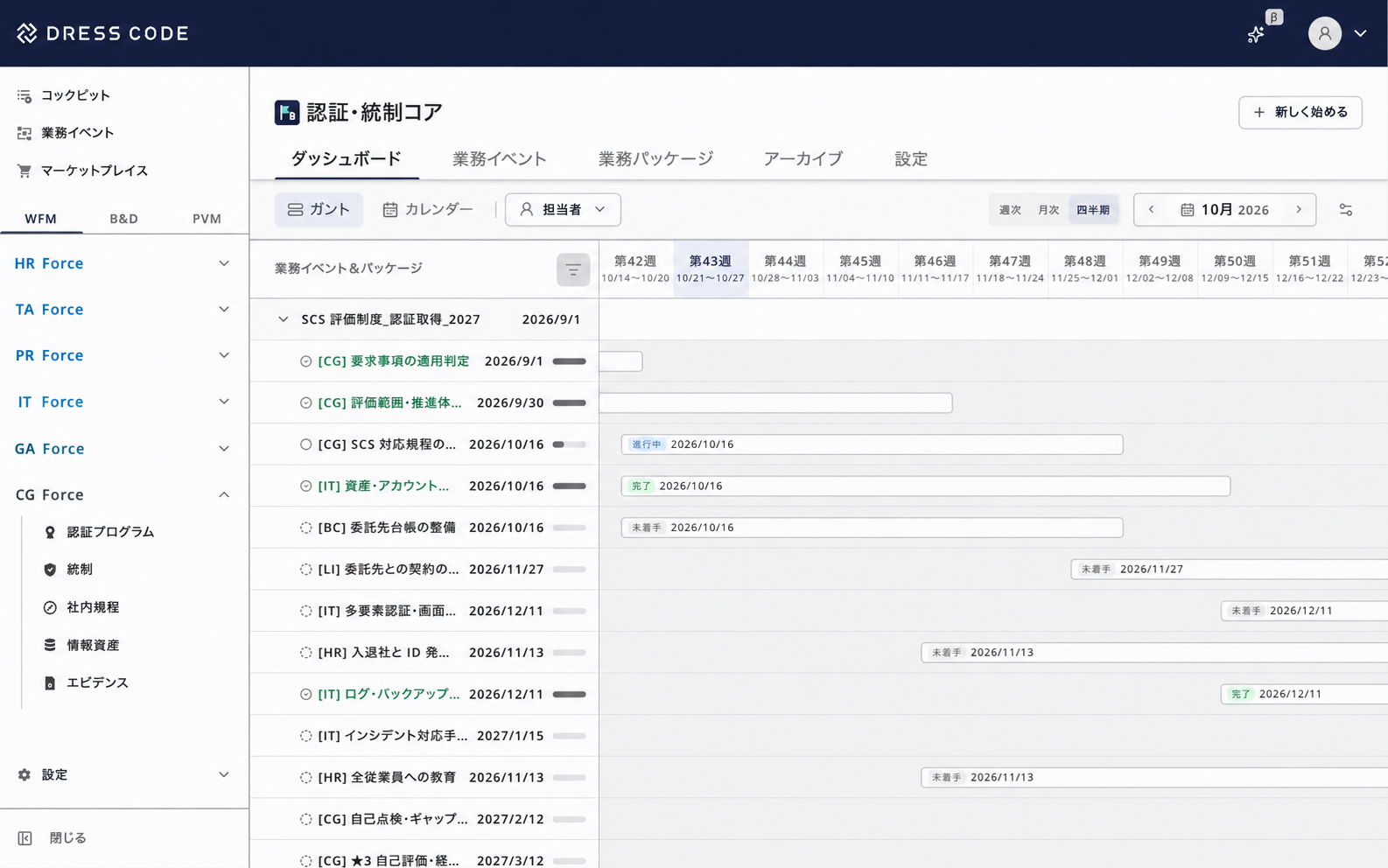1388x868 pixels.
Task: Open エビデンス in the sidebar
Action: pyautogui.click(x=97, y=682)
